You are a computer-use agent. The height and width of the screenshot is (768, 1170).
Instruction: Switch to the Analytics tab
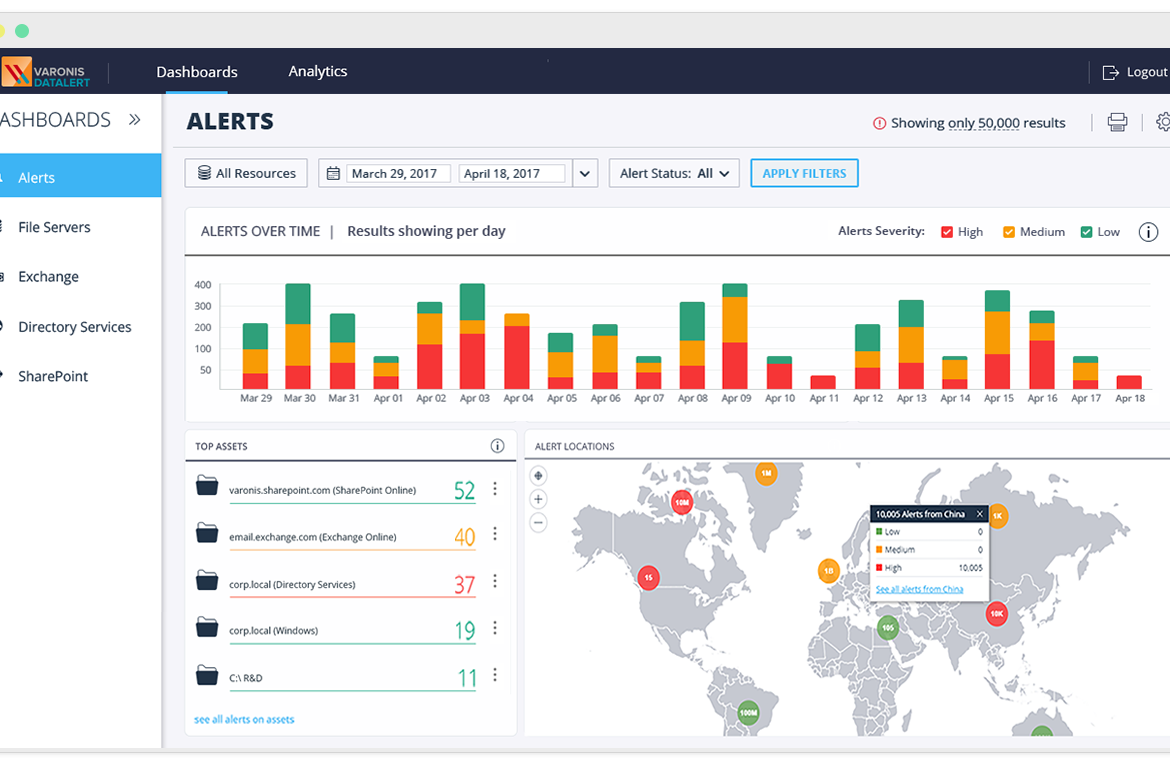click(x=318, y=71)
